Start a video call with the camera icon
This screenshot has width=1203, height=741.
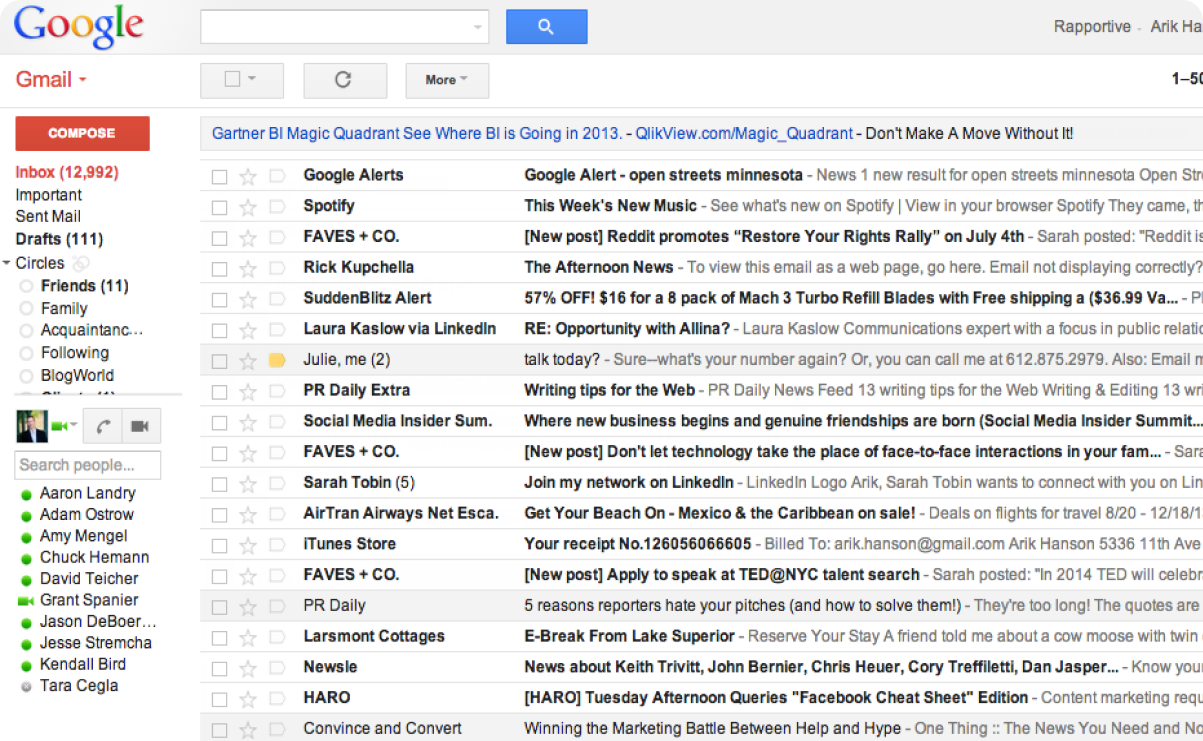140,427
